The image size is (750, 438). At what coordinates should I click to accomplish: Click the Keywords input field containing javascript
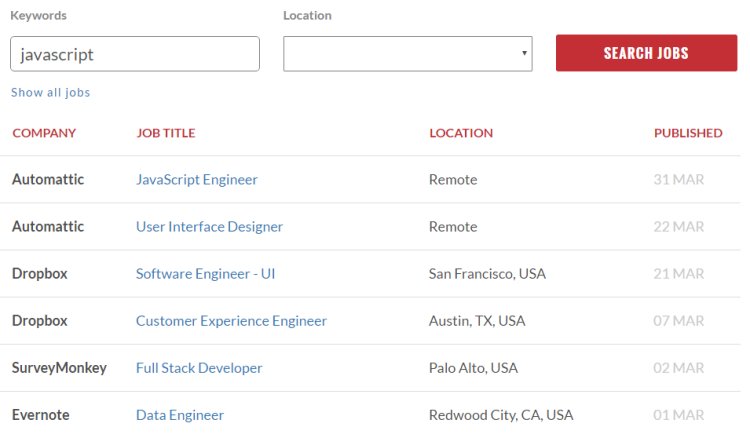(x=135, y=54)
